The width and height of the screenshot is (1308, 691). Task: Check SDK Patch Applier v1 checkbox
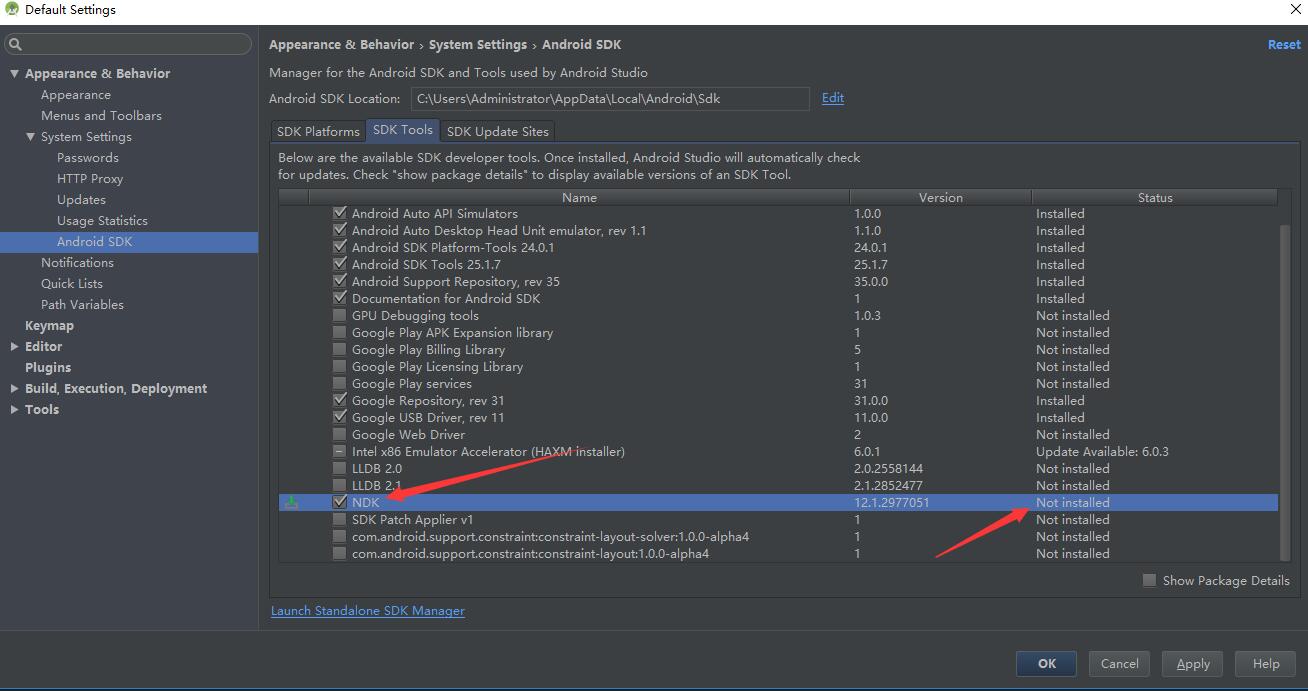click(340, 519)
